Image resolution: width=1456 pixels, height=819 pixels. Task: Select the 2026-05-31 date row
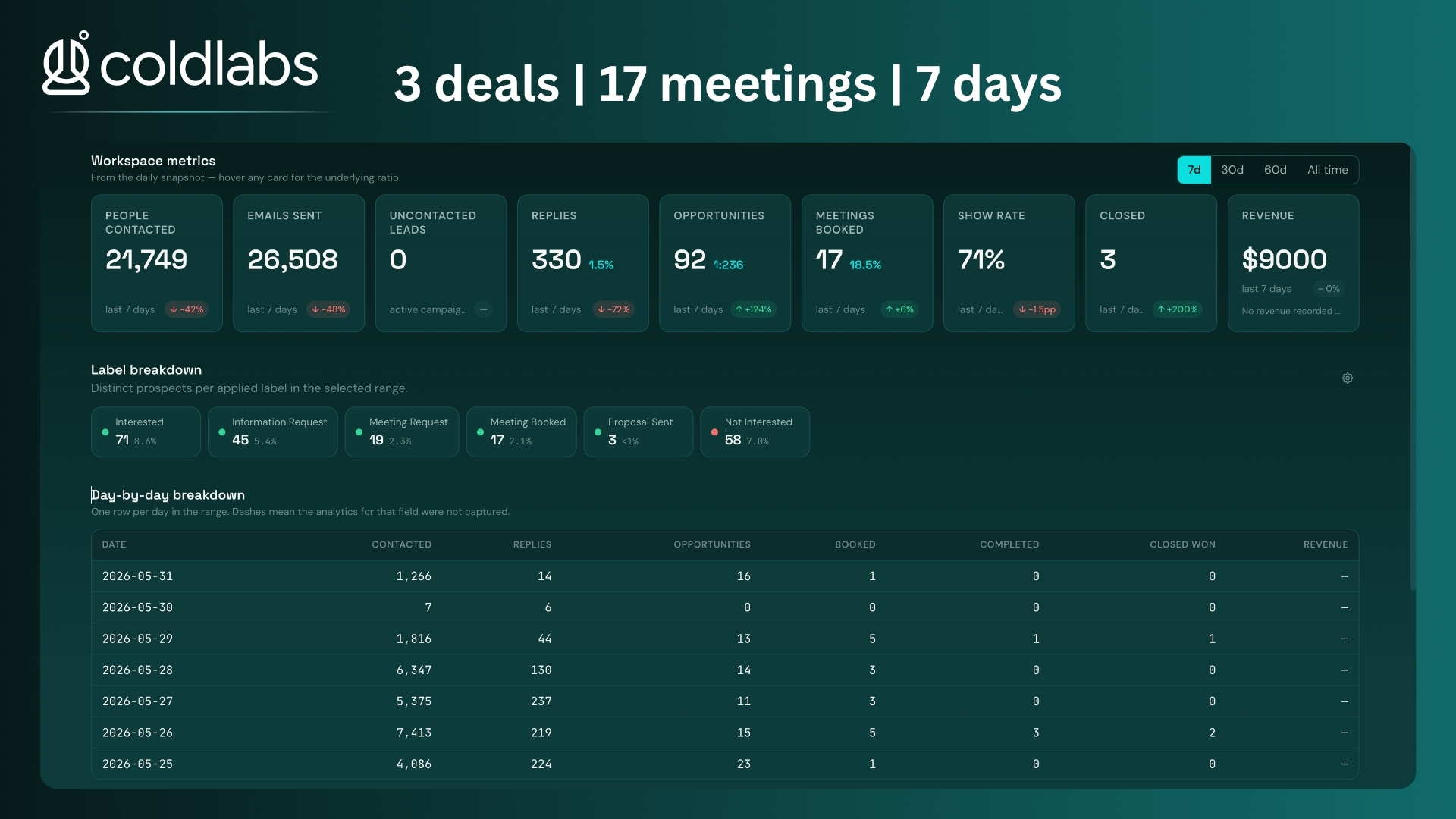[725, 576]
